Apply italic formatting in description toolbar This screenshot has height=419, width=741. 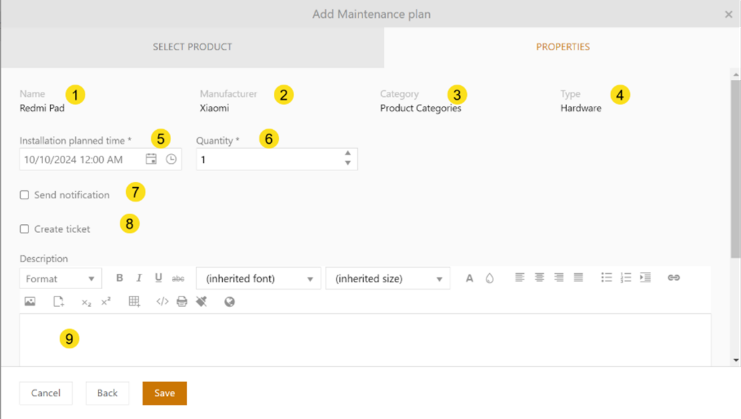[x=139, y=278]
